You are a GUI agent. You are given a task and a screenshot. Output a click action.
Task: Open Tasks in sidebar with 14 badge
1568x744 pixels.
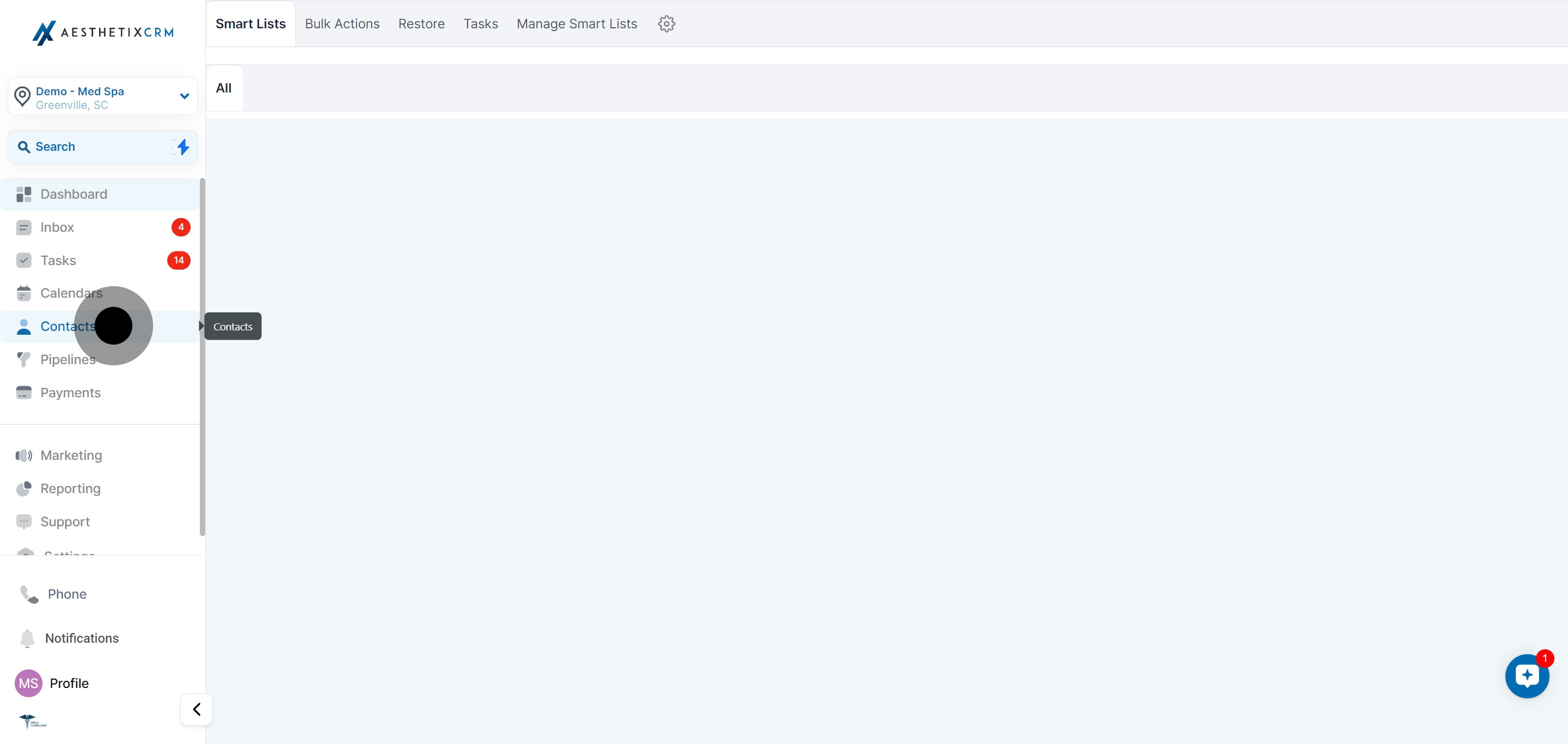coord(58,260)
